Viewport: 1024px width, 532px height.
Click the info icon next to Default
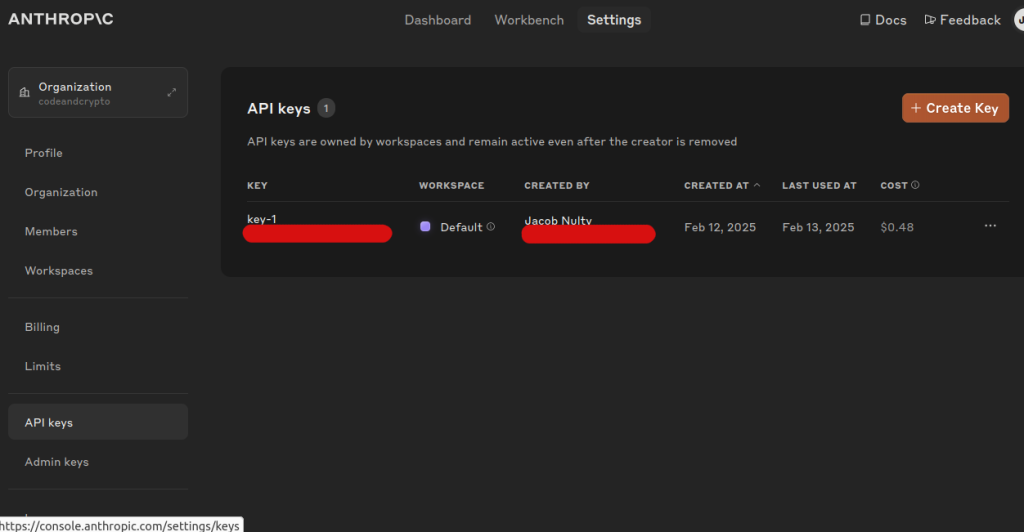tap(490, 227)
